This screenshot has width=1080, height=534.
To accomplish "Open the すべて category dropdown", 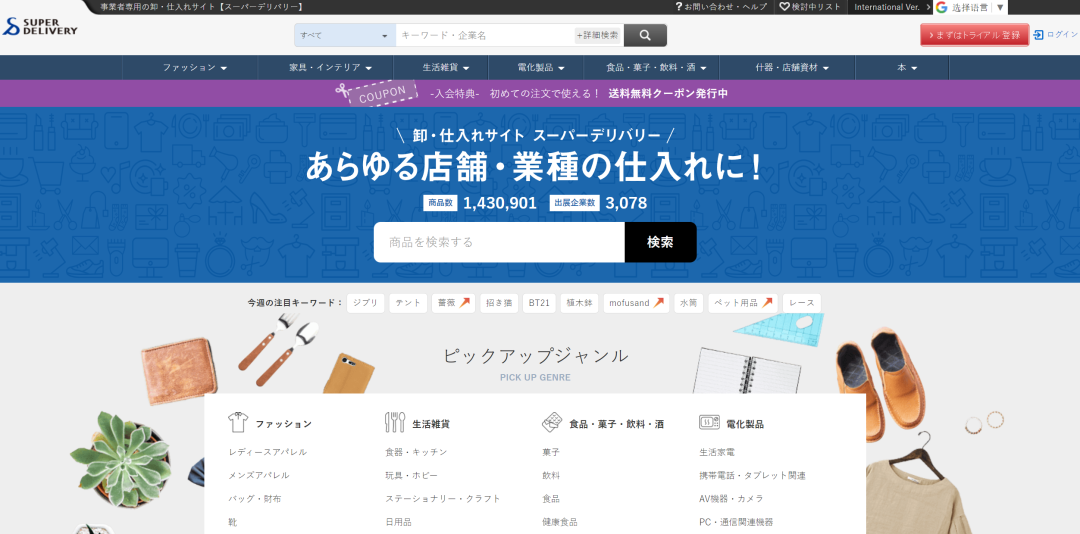I will point(344,35).
